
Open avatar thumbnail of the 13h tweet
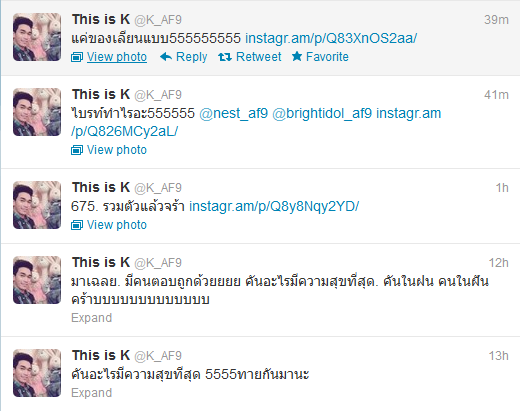tap(37, 373)
